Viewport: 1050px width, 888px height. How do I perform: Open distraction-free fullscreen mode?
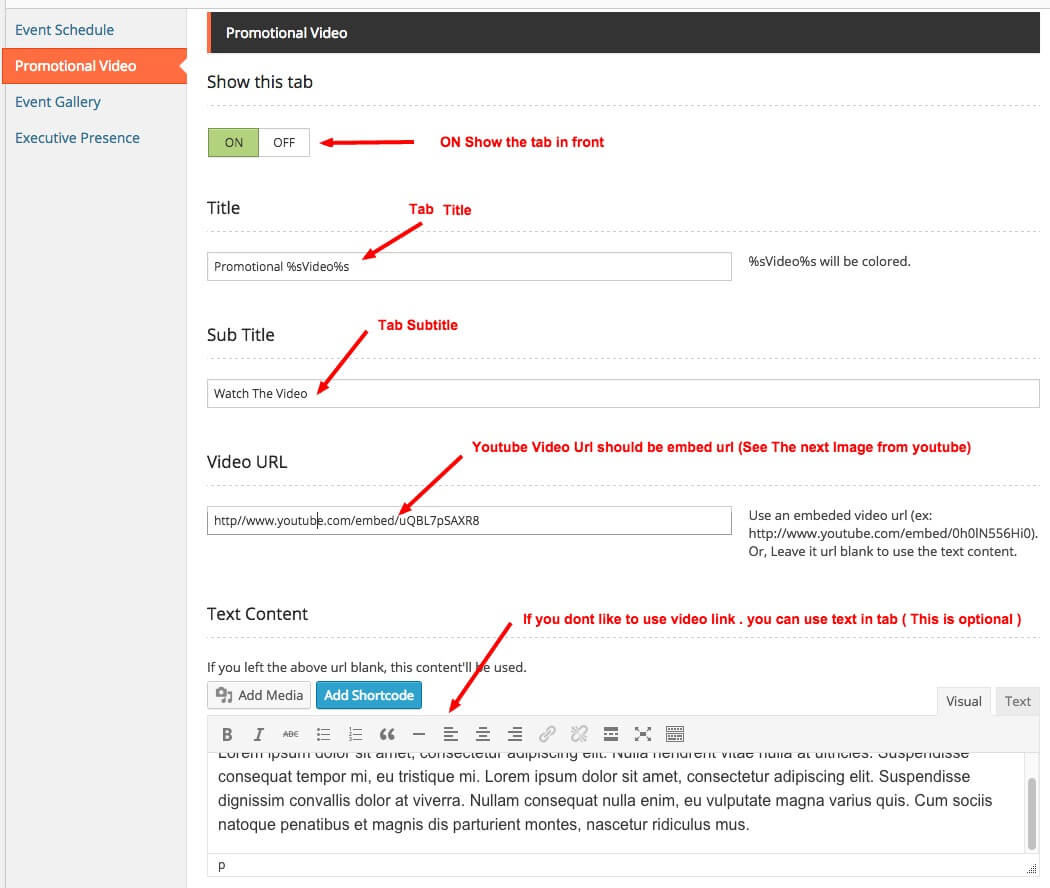click(643, 734)
